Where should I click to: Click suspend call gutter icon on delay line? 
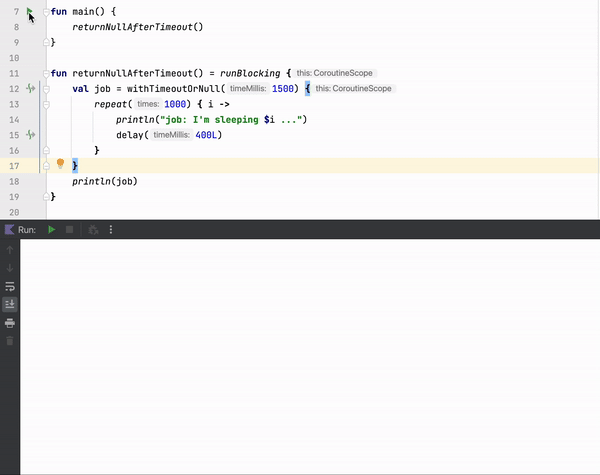tap(31, 135)
